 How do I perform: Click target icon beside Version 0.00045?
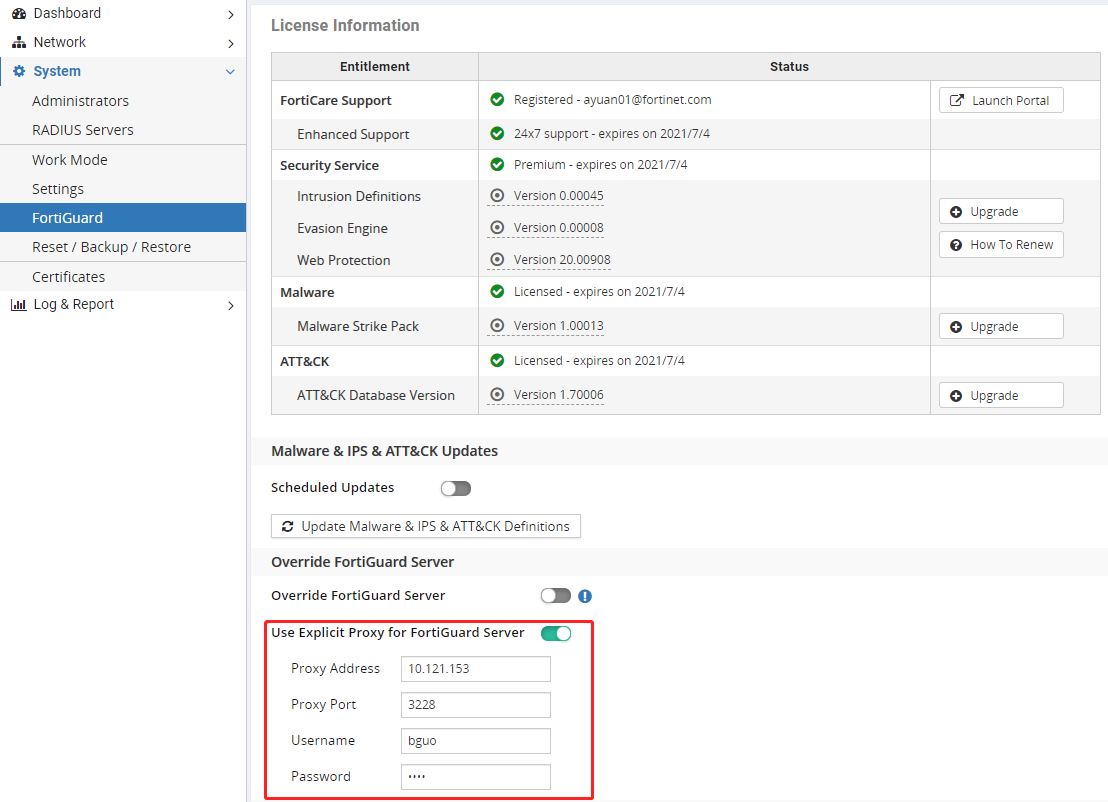(497, 196)
